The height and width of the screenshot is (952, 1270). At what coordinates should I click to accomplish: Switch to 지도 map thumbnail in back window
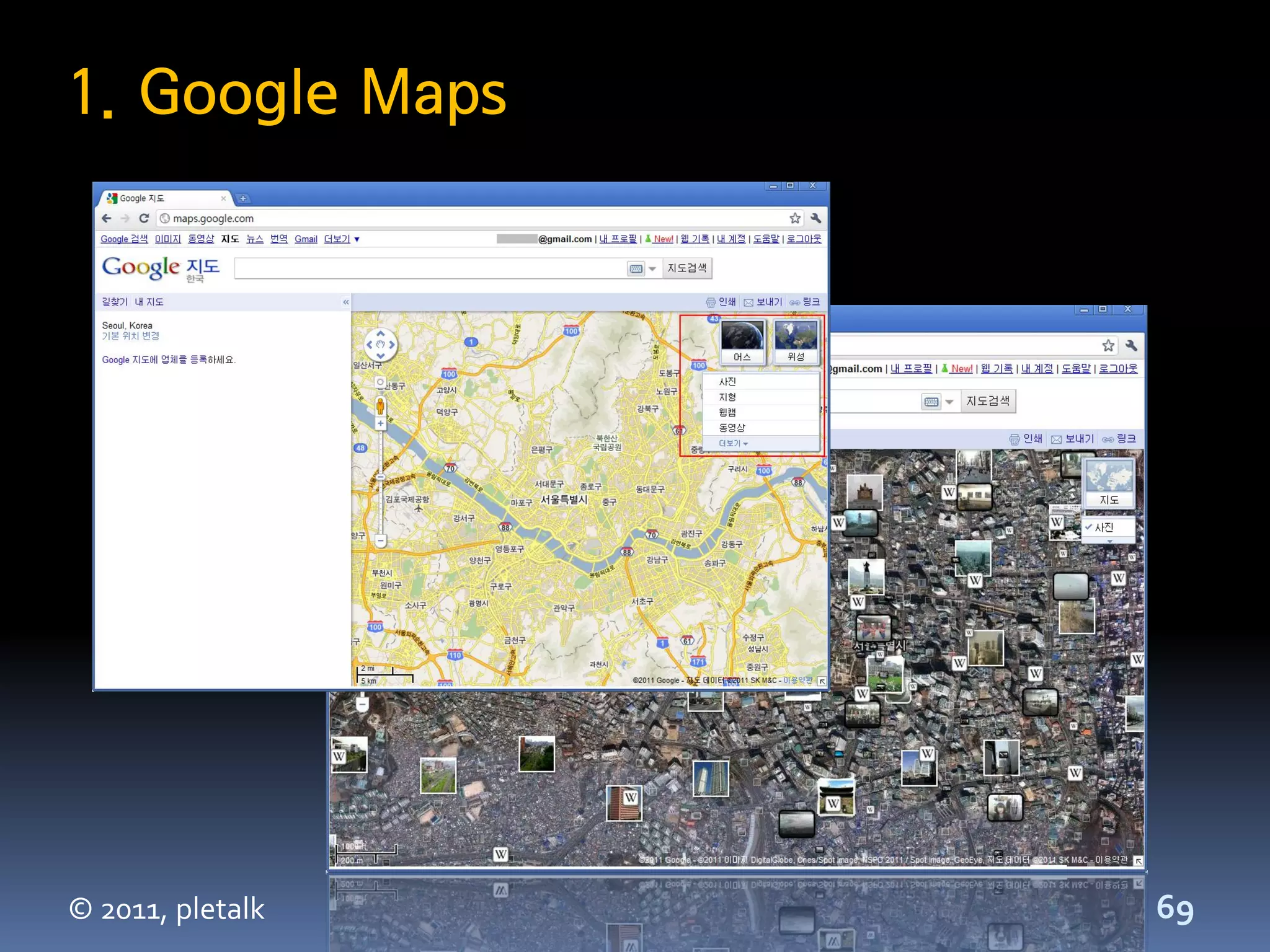pyautogui.click(x=1109, y=483)
